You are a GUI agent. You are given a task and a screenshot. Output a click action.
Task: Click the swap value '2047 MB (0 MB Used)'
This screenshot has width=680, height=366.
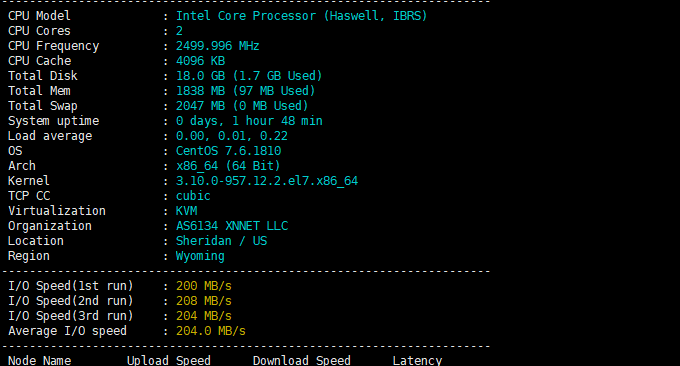click(x=242, y=106)
